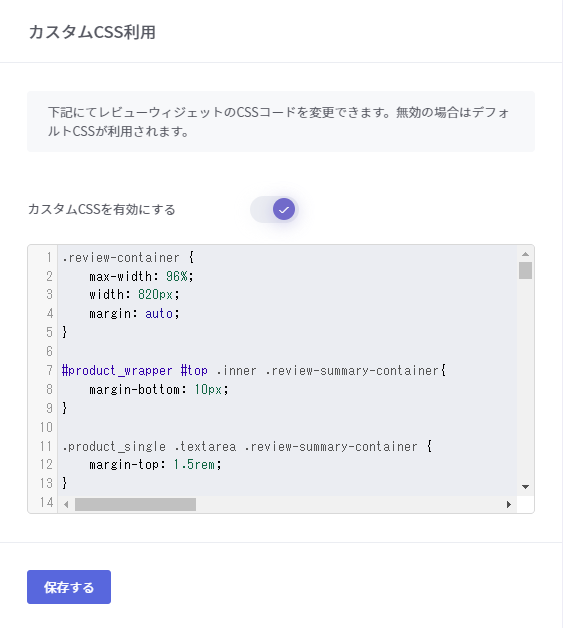Click the #top selector on line 7
Image resolution: width=563 pixels, height=628 pixels.
pyautogui.click(x=194, y=370)
